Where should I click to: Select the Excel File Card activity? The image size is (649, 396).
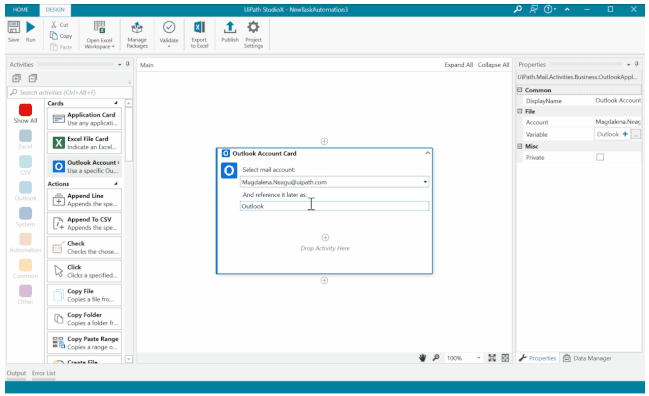coord(84,143)
